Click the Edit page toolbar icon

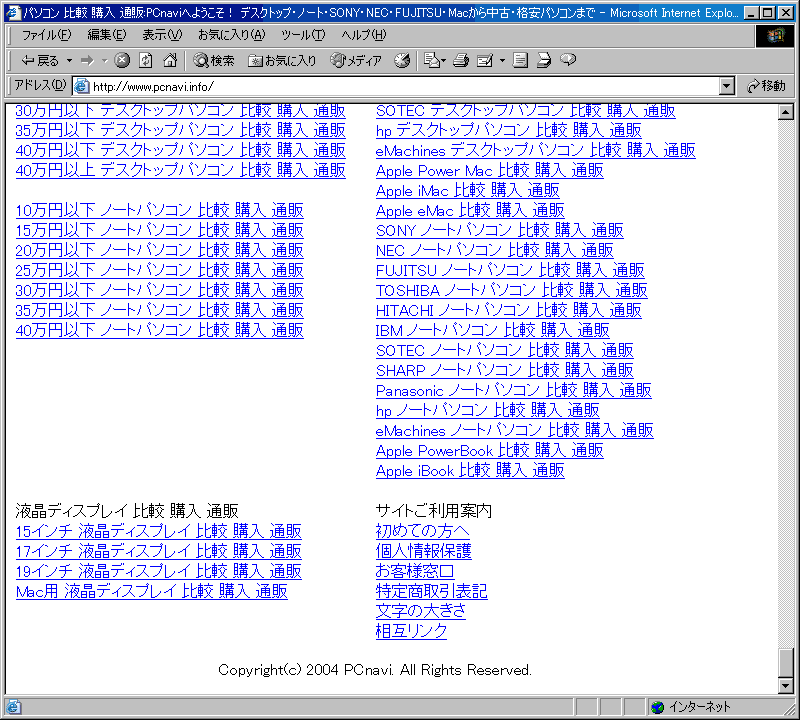[485, 60]
